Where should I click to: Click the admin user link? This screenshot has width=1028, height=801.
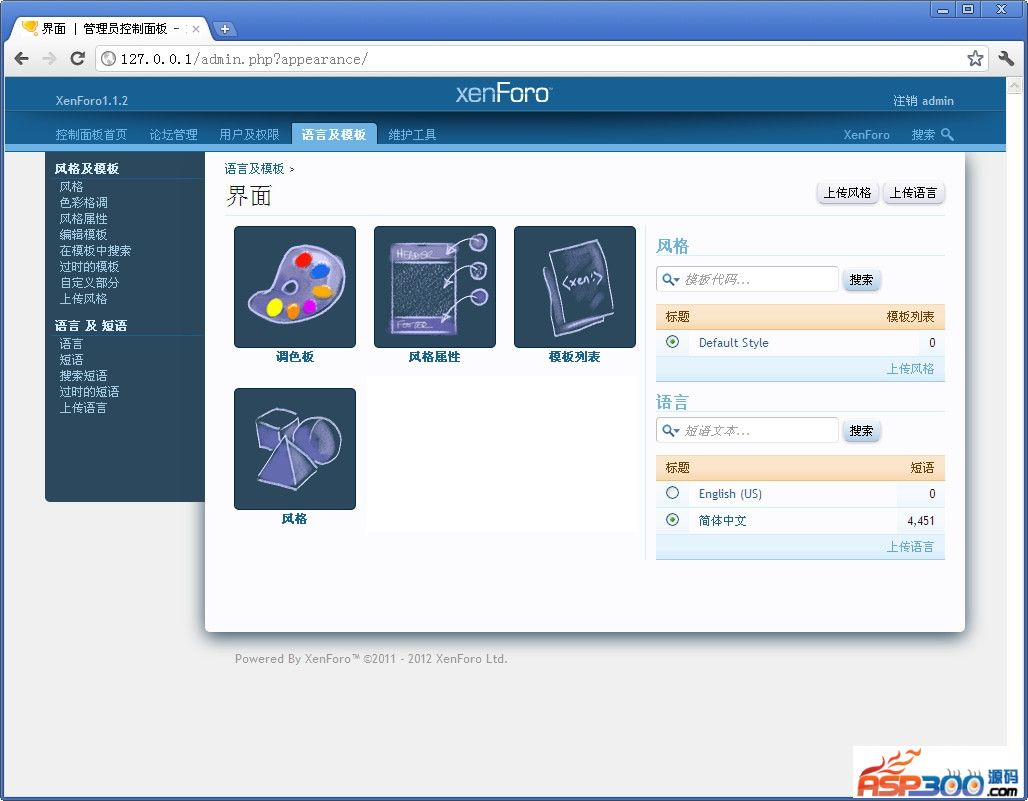938,101
